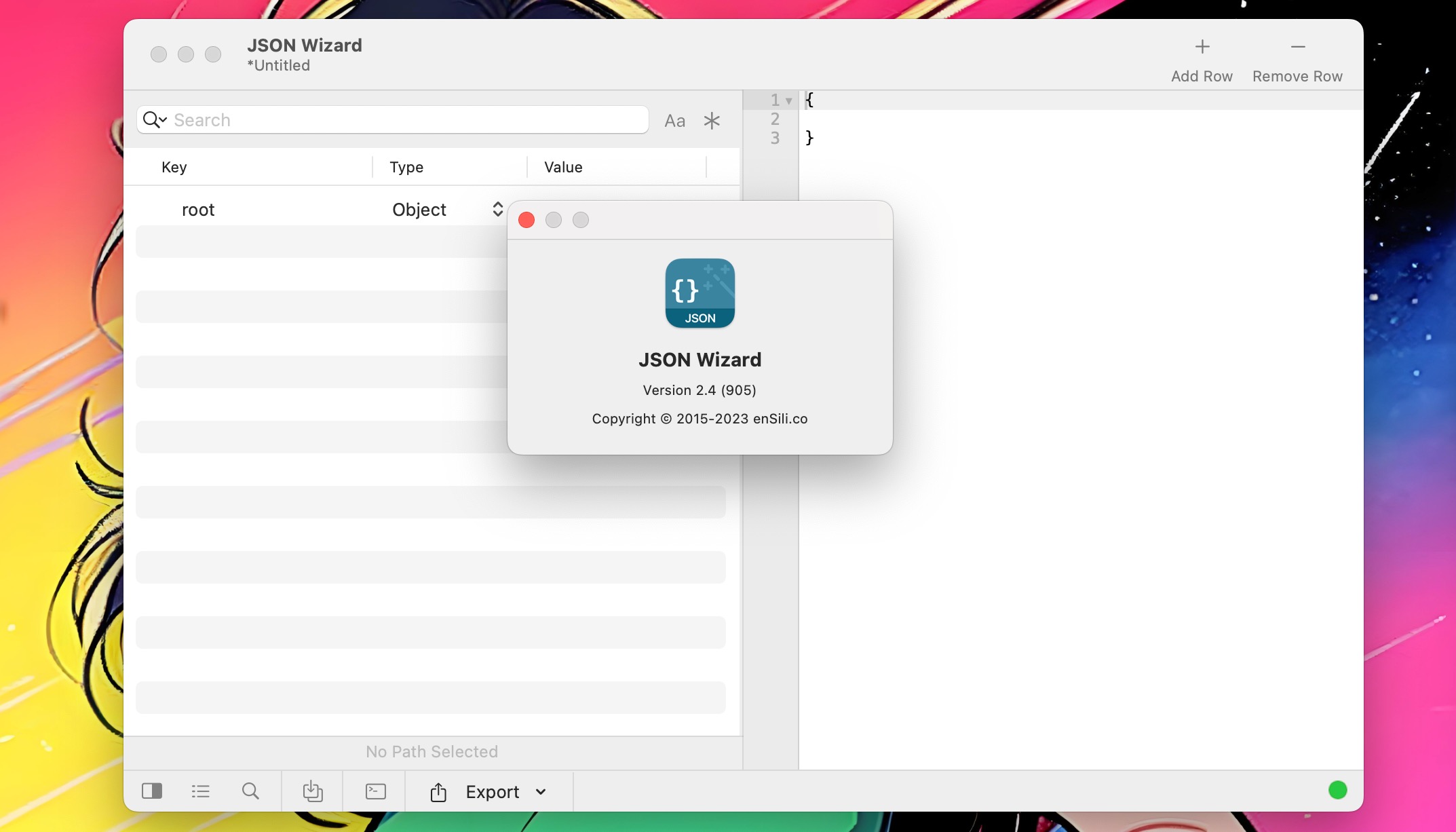Viewport: 1456px width, 832px height.
Task: Click the import download icon in bottom bar
Action: [312, 791]
